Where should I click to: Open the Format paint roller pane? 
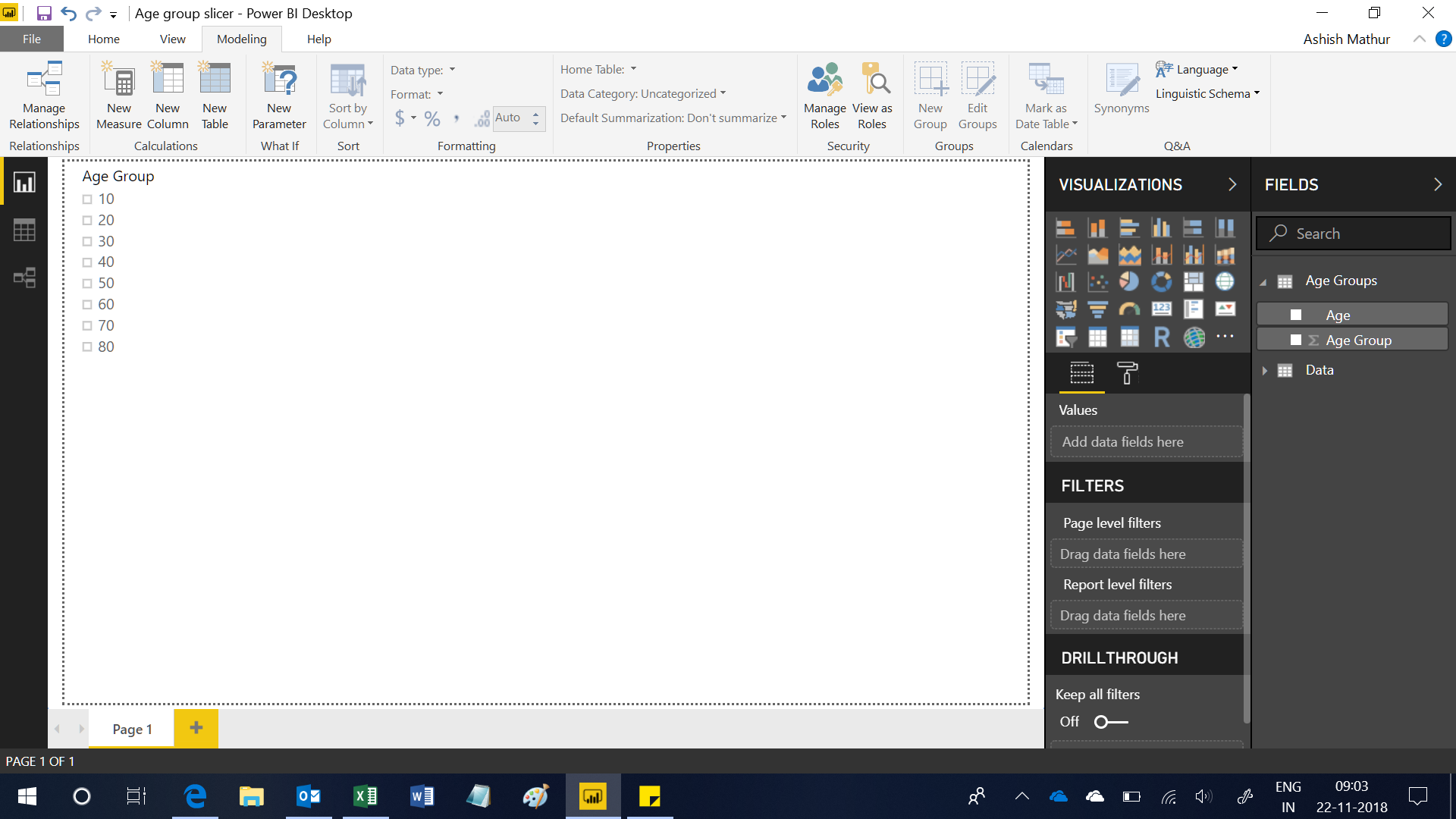tap(1127, 372)
